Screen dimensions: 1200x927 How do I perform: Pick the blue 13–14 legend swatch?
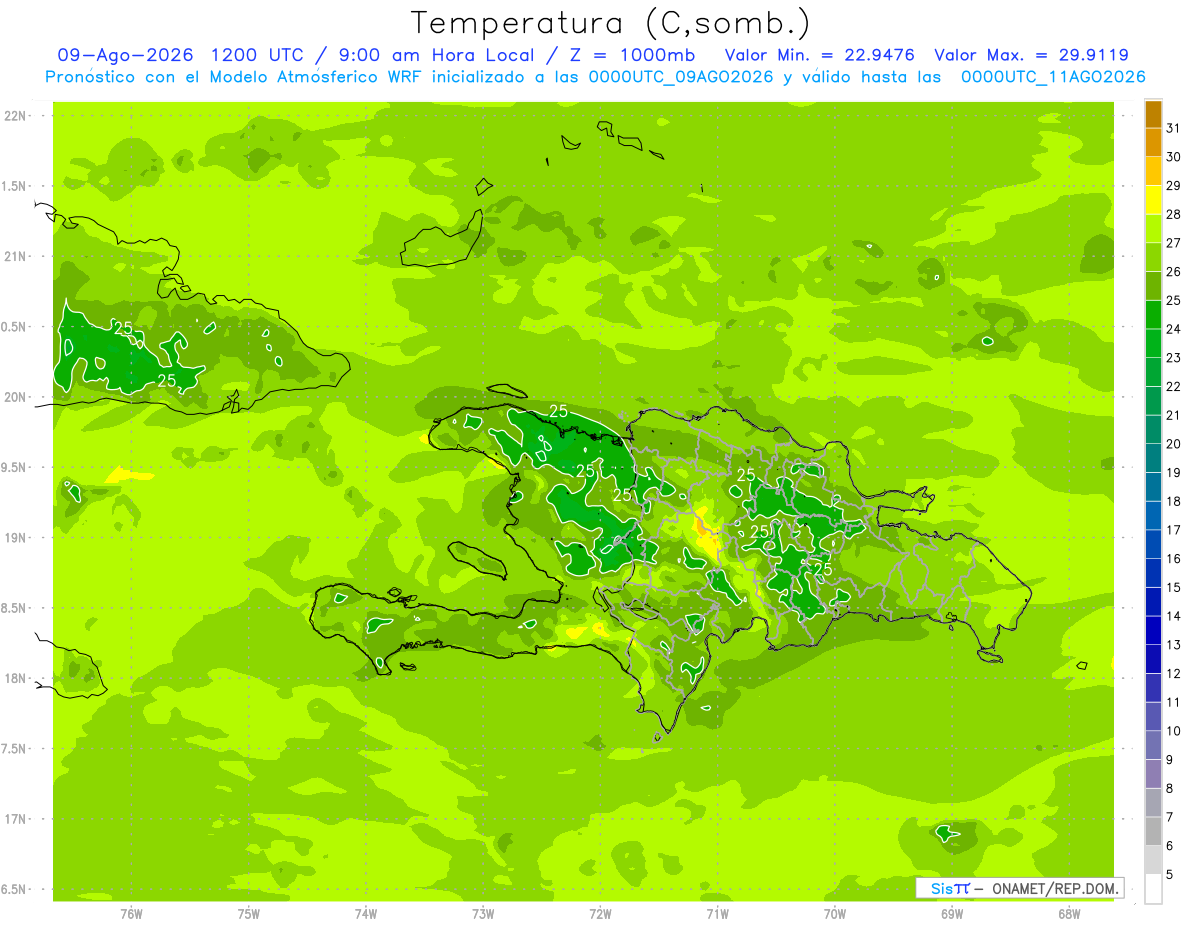tap(1153, 631)
